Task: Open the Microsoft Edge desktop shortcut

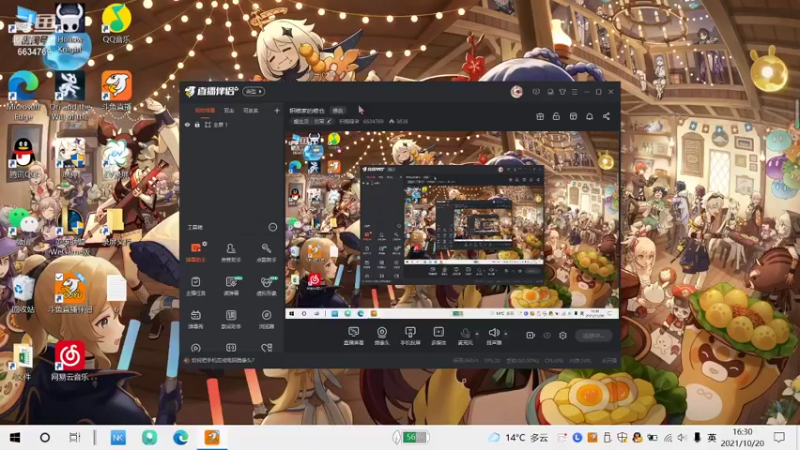Action: 23,95
